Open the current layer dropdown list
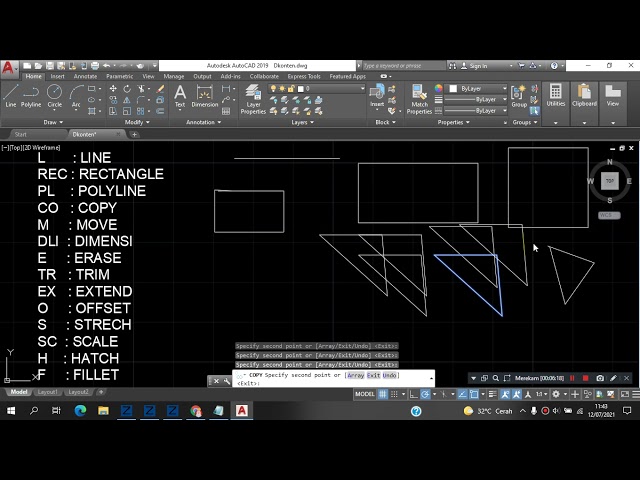 coord(316,89)
